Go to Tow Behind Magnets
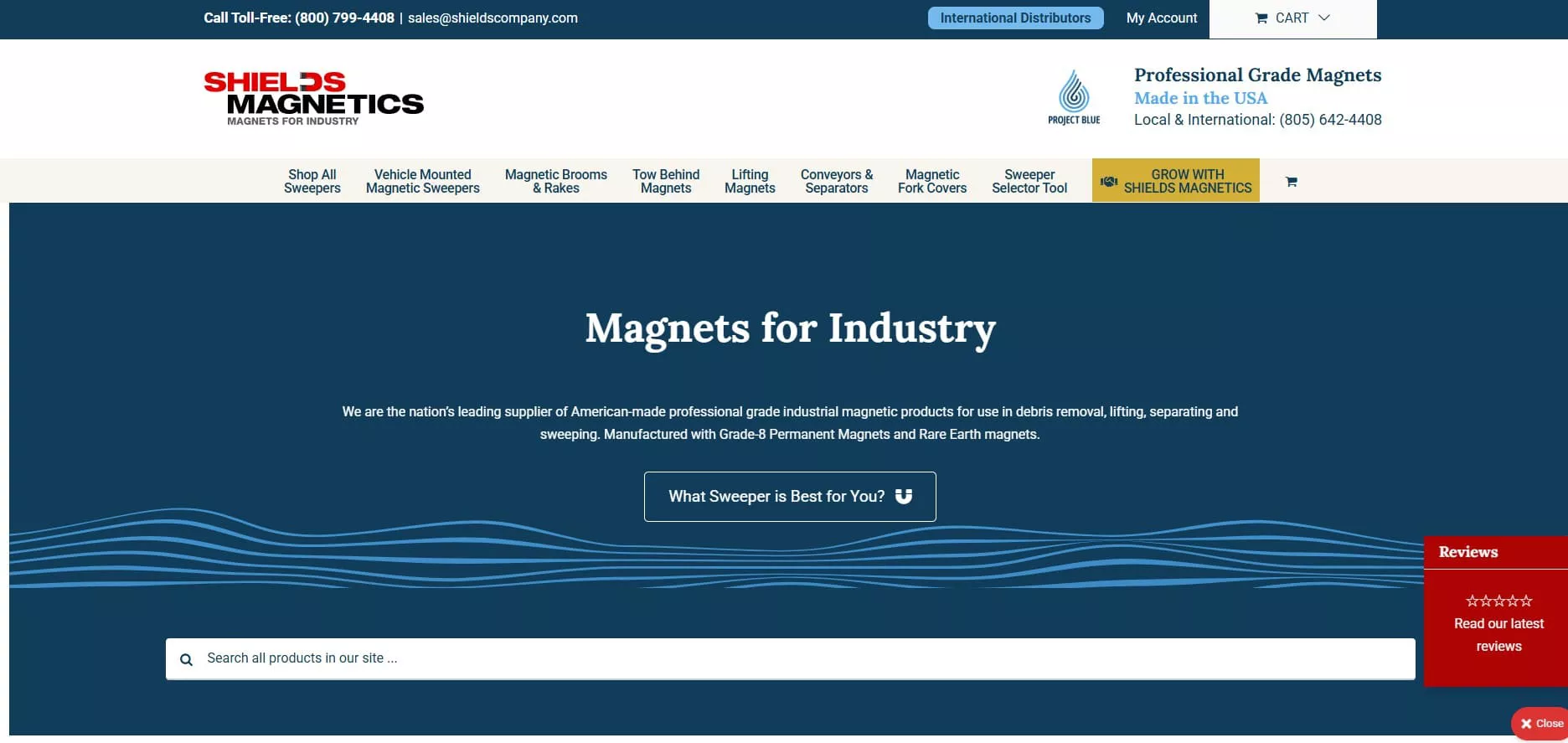The image size is (1568, 743). pos(666,181)
